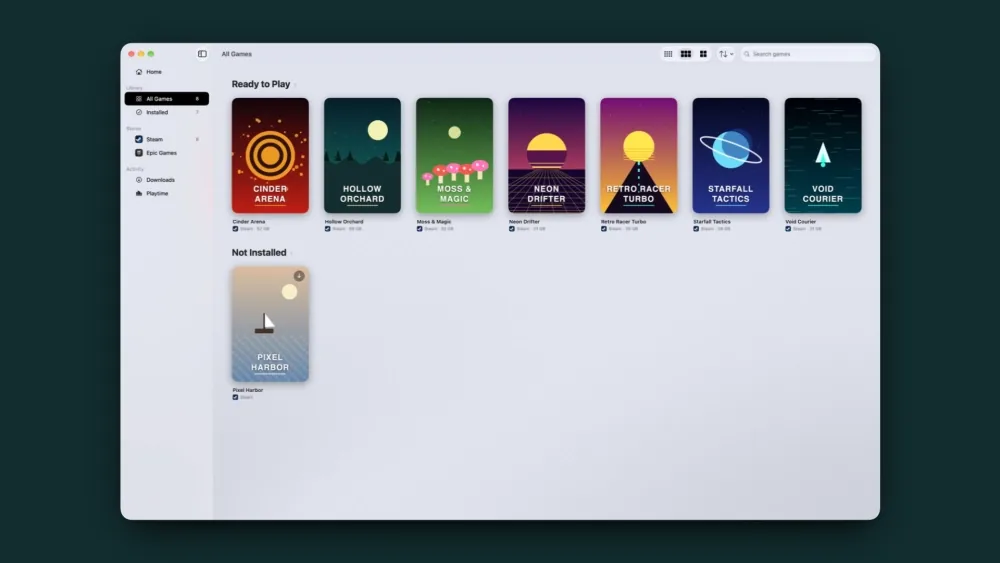This screenshot has height=563, width=1000.
Task: Click Steam icon under Pixel Harbor
Action: pos(235,397)
